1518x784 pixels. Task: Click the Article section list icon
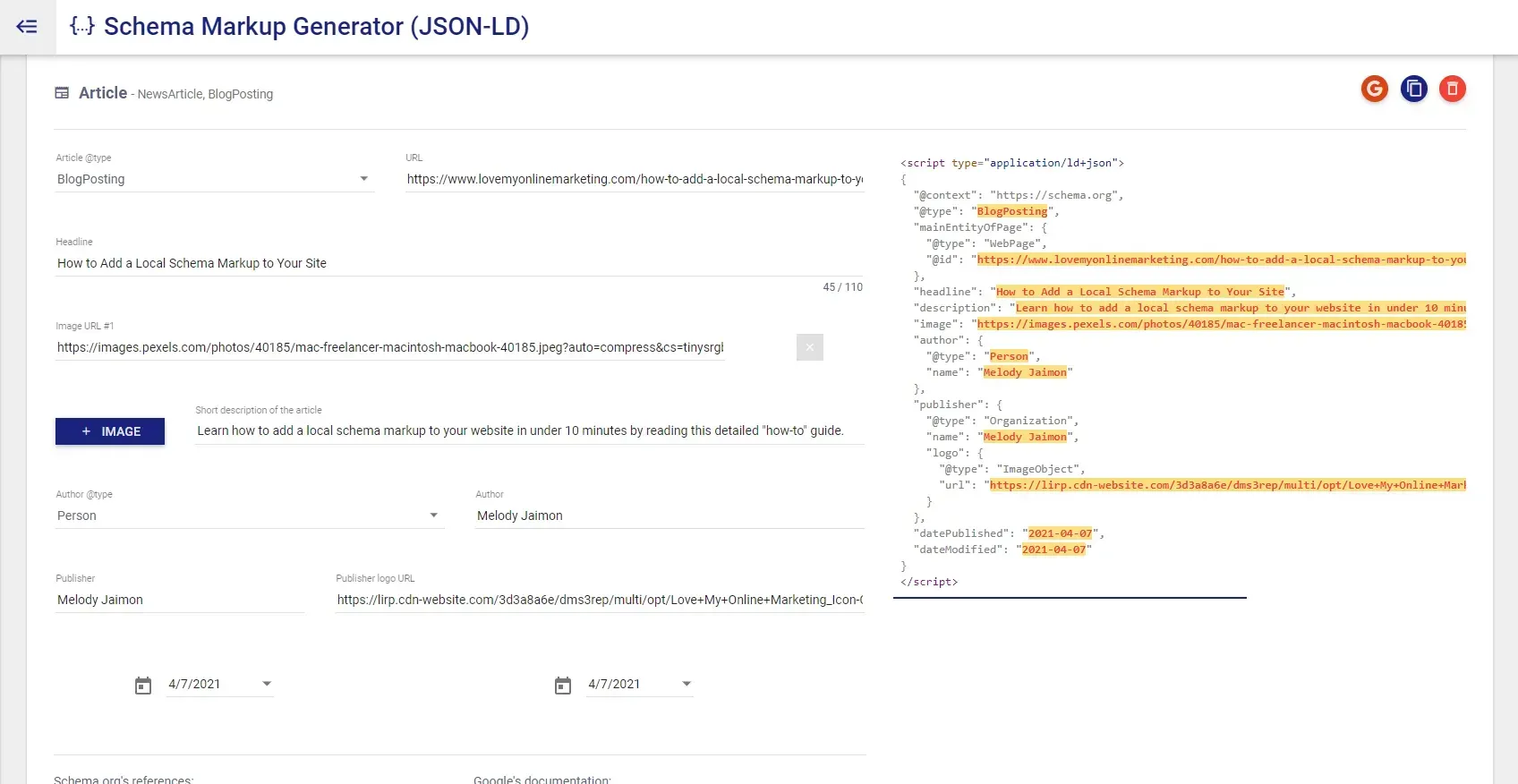click(x=62, y=93)
